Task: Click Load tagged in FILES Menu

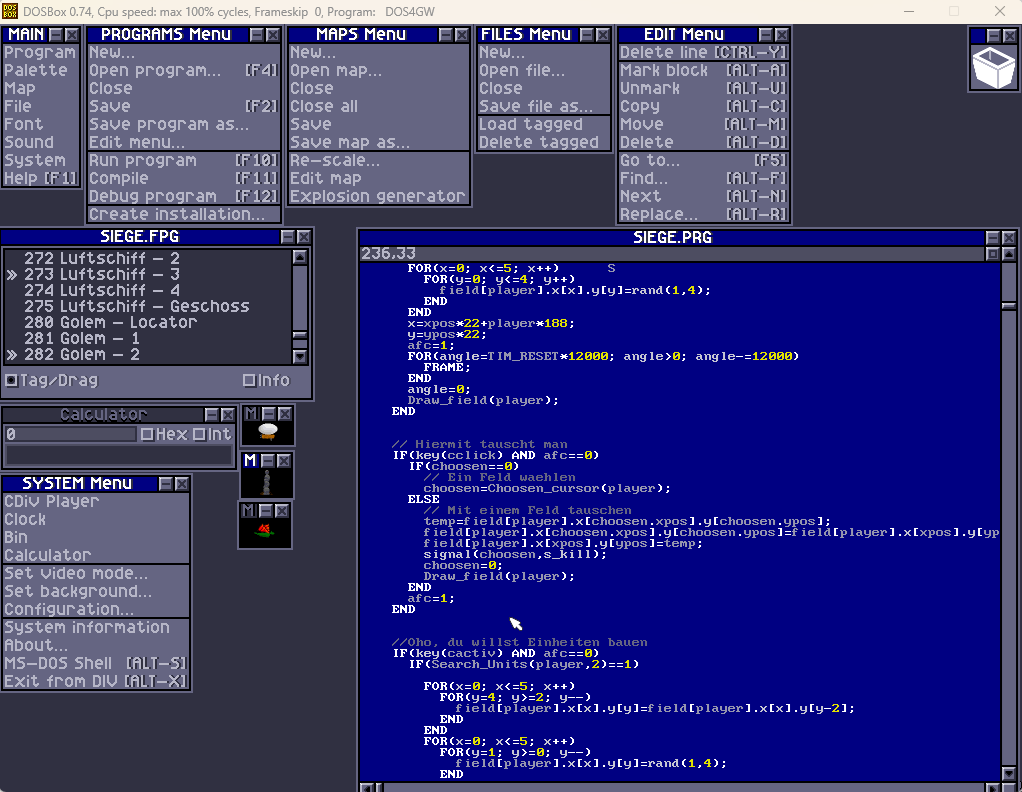Action: pos(544,125)
